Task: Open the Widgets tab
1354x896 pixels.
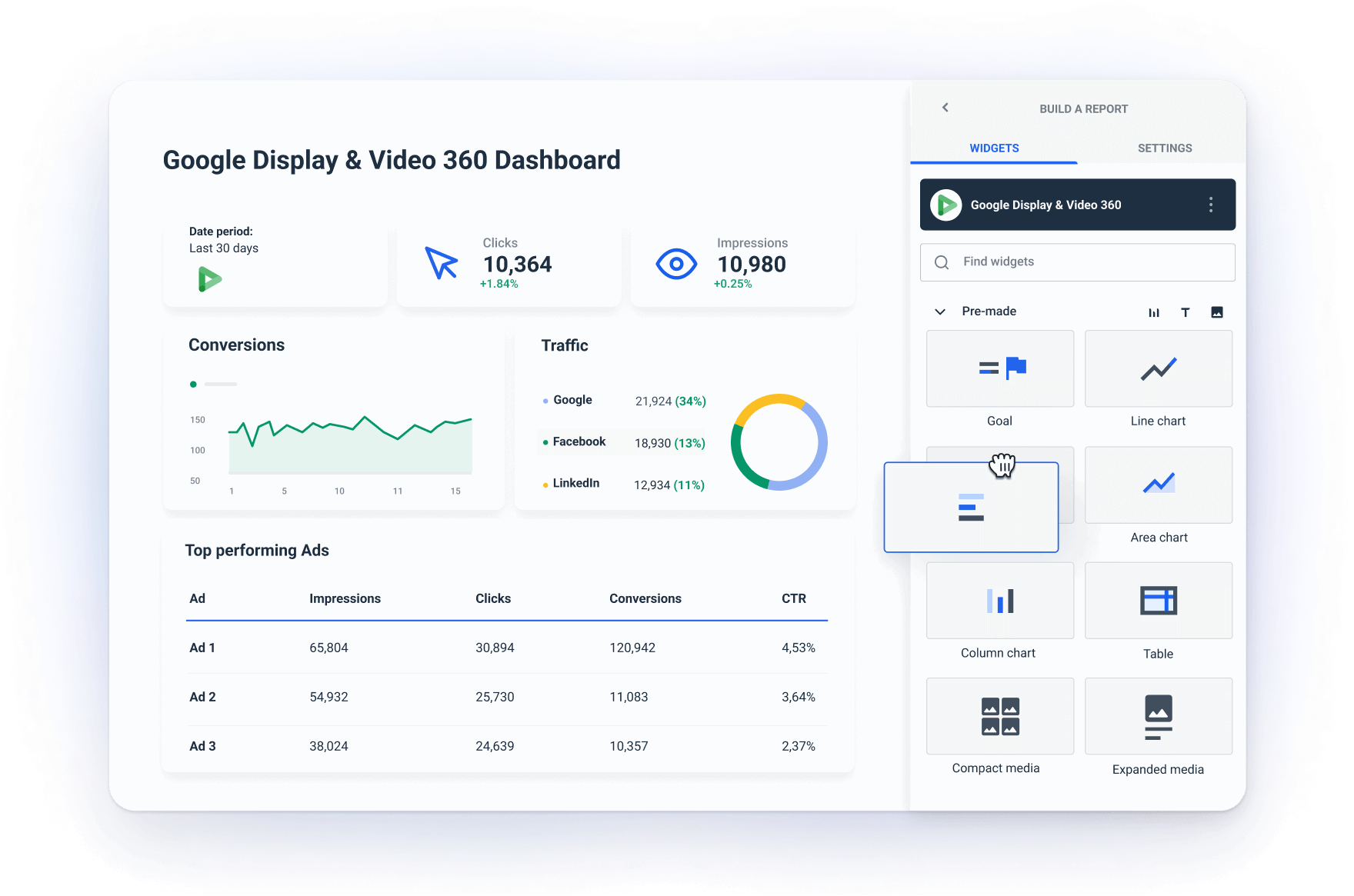Action: click(x=993, y=148)
